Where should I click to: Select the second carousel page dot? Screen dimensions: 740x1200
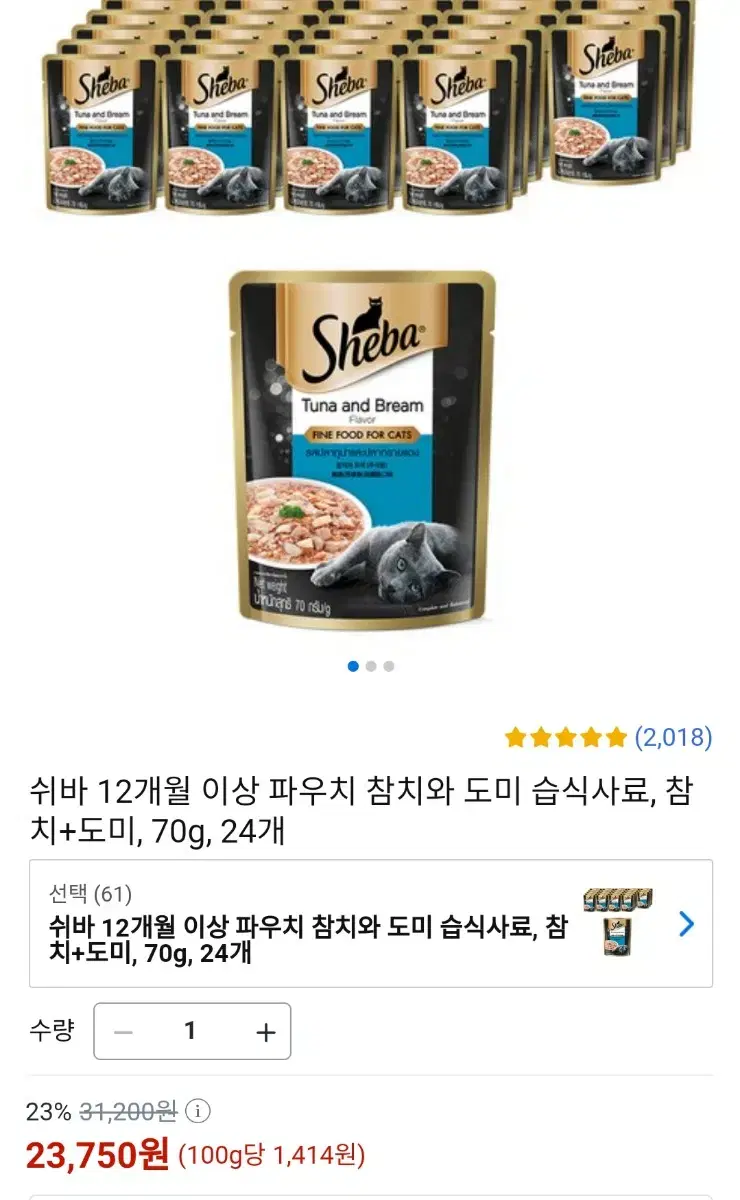coord(371,666)
